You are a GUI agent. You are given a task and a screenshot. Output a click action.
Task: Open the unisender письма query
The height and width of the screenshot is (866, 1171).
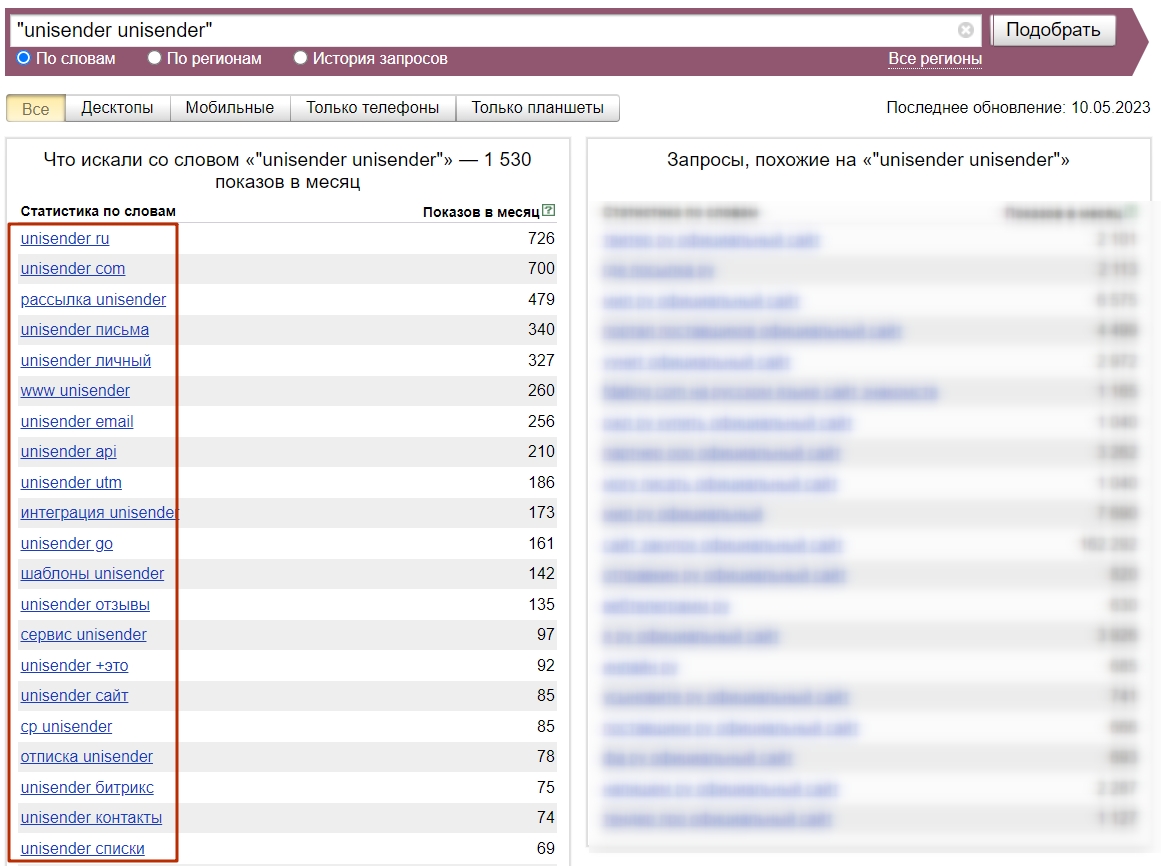click(x=85, y=329)
